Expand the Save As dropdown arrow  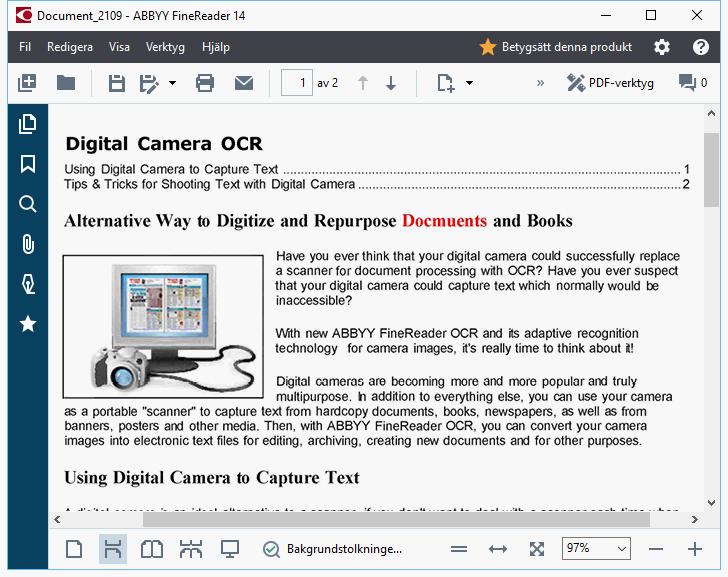172,83
